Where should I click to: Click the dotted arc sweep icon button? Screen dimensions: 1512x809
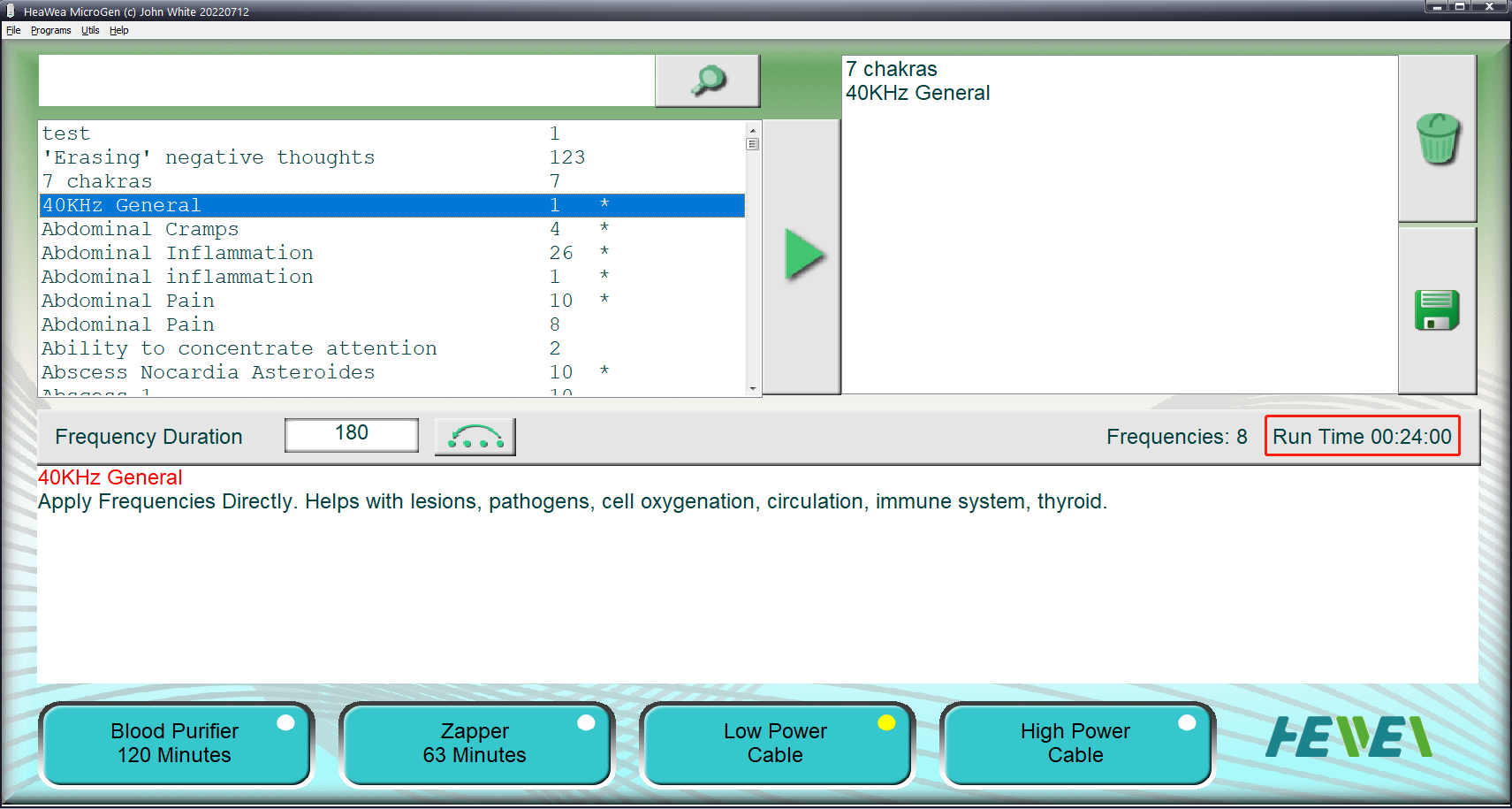point(475,437)
